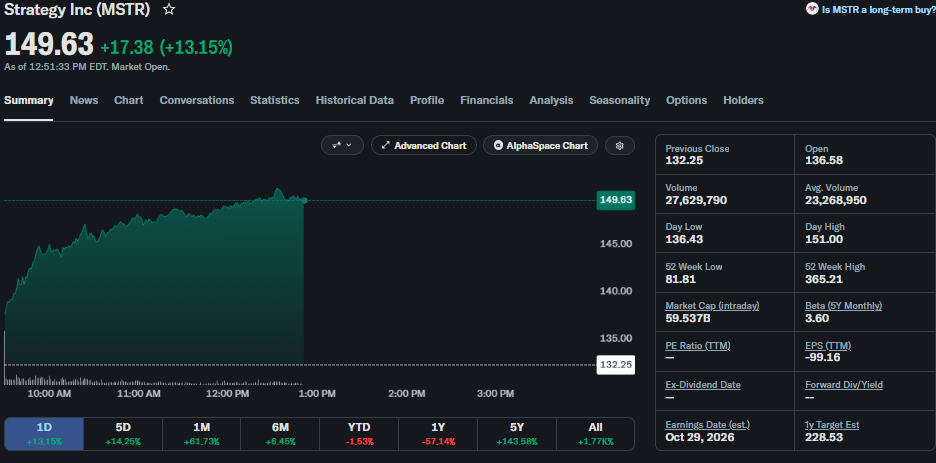Click the 52 Week Low value 81.81
Screen dimensions: 936x463
[x=681, y=279]
